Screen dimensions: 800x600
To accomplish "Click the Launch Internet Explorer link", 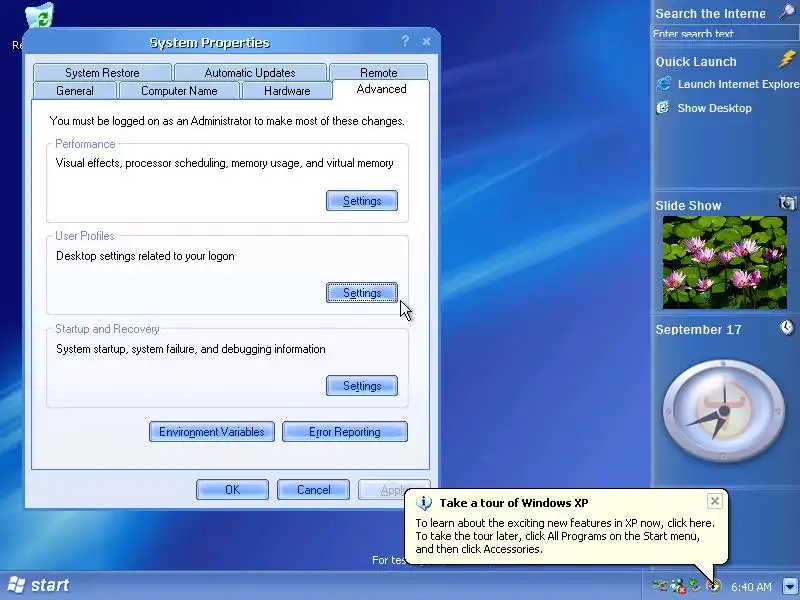I will (x=738, y=84).
